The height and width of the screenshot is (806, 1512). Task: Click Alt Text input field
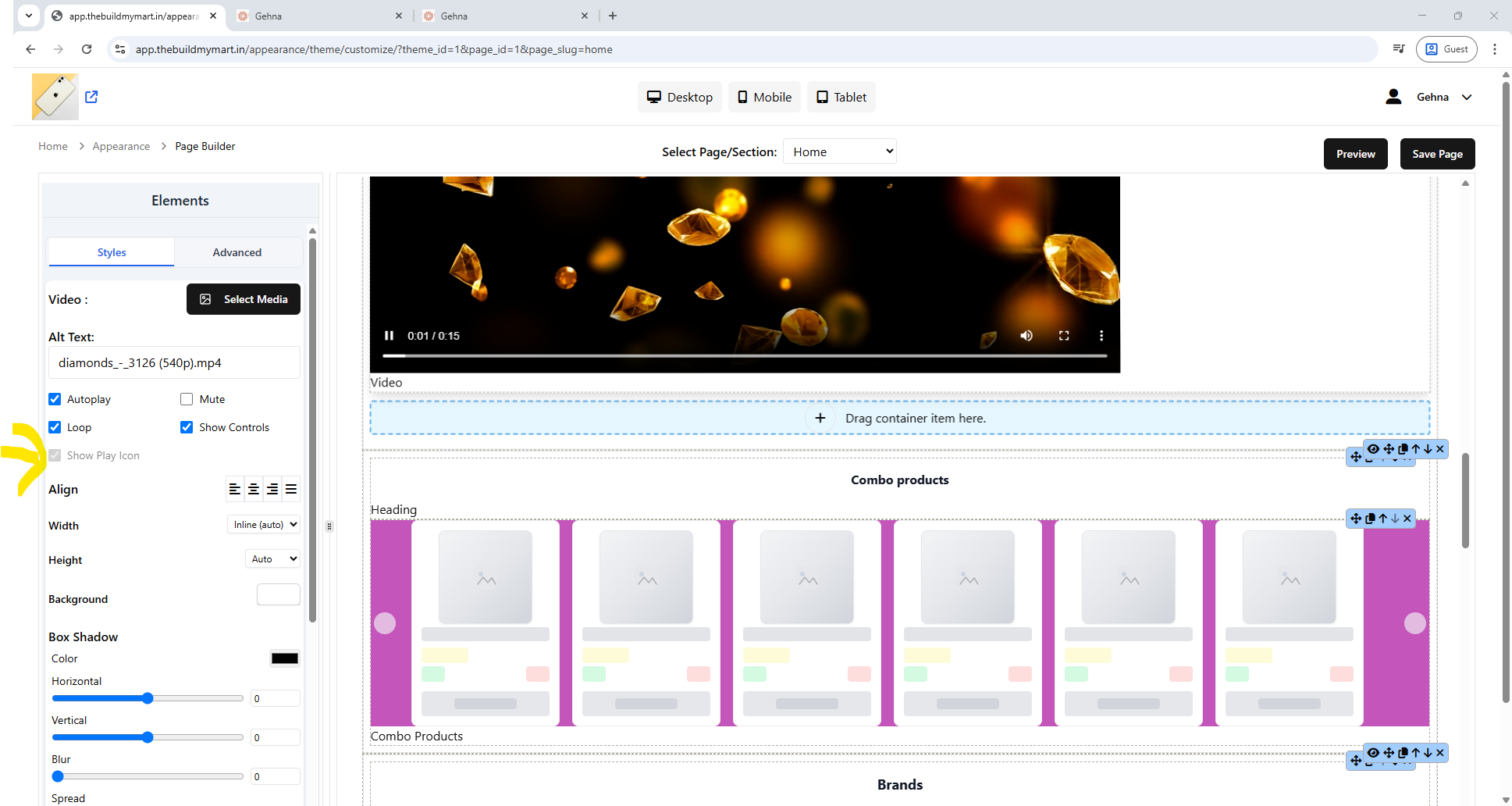tap(174, 362)
